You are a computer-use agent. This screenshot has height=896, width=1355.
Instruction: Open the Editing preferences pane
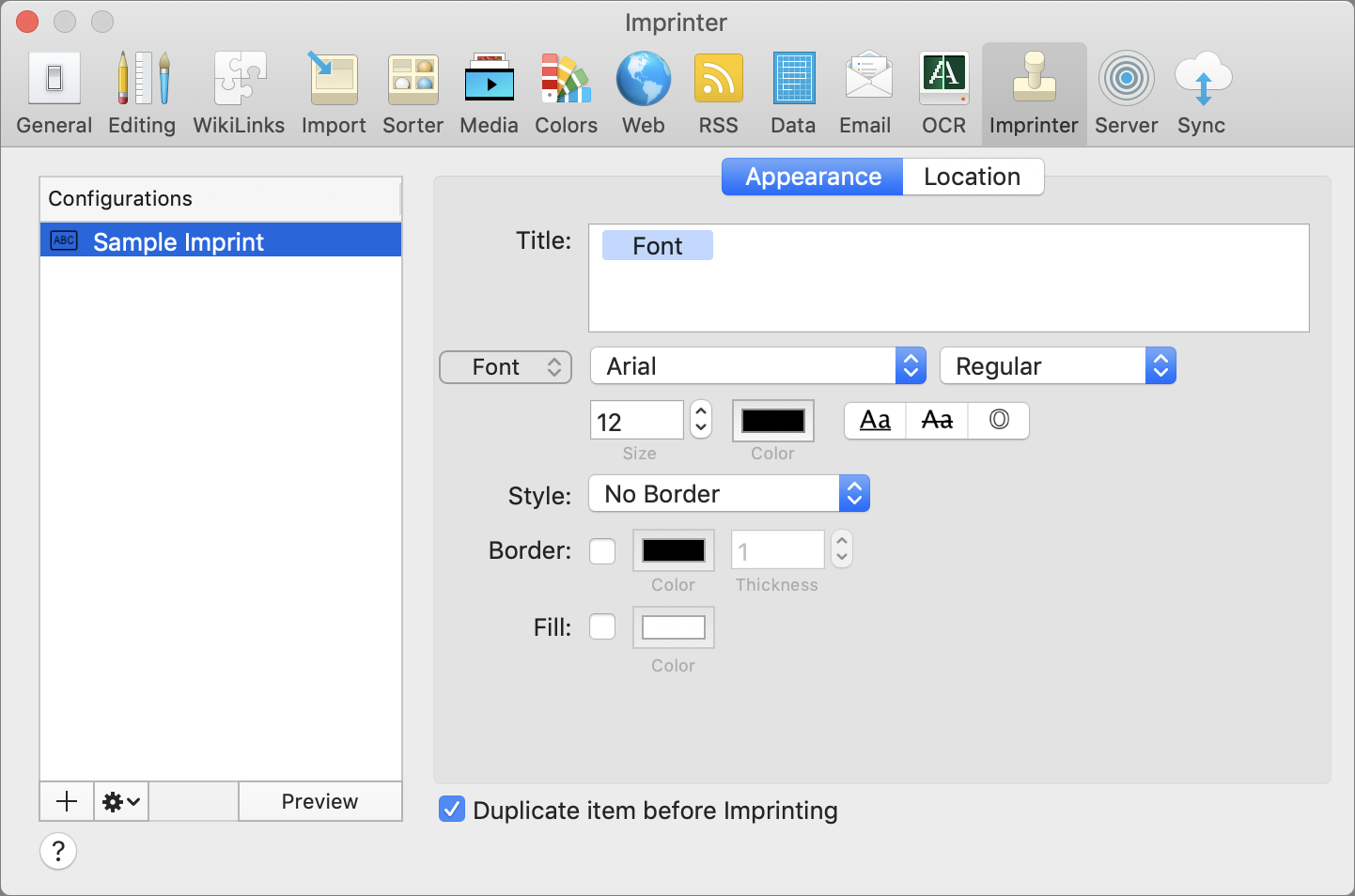tap(142, 94)
